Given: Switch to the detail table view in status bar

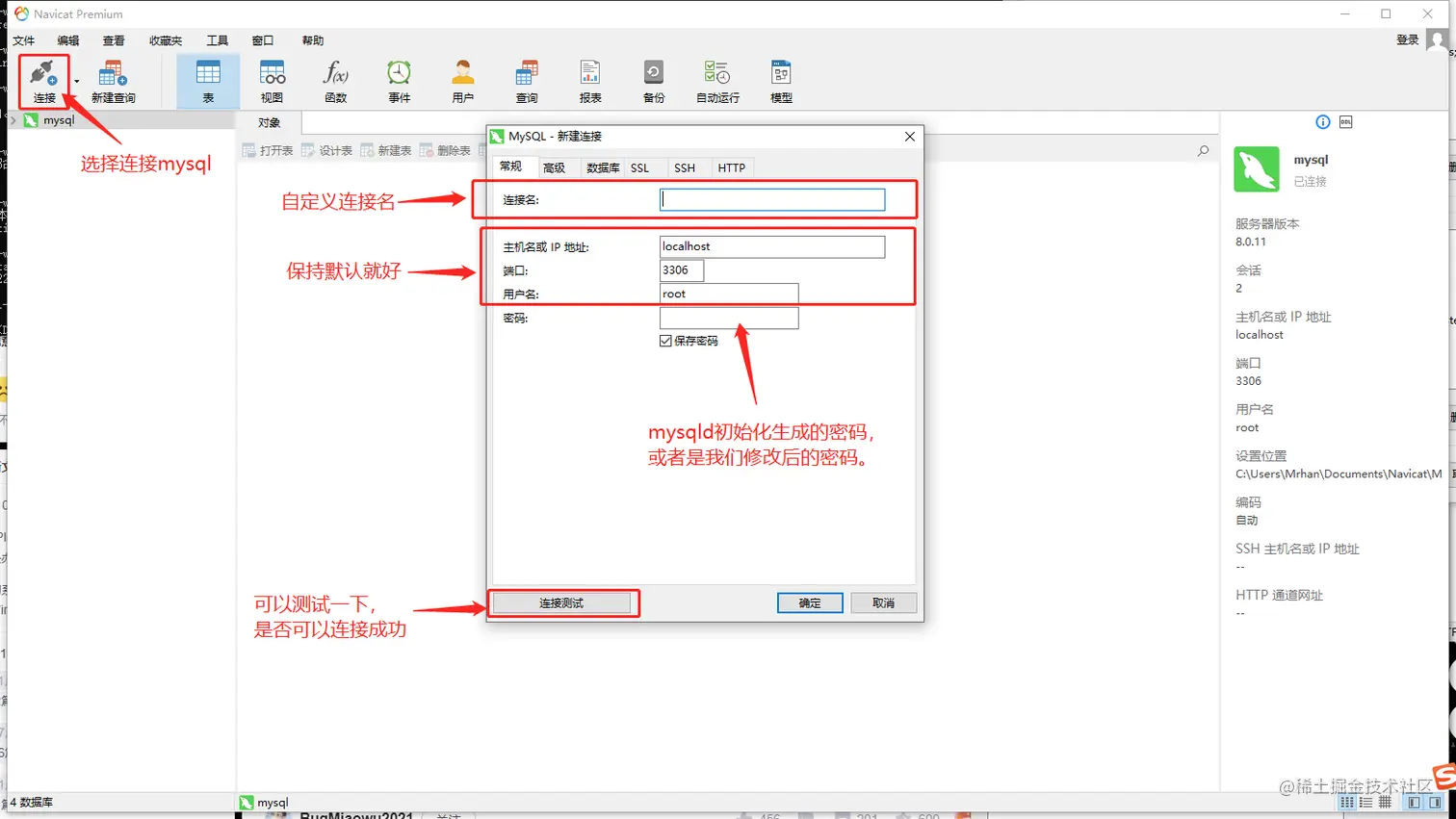Looking at the screenshot, I should (1385, 803).
